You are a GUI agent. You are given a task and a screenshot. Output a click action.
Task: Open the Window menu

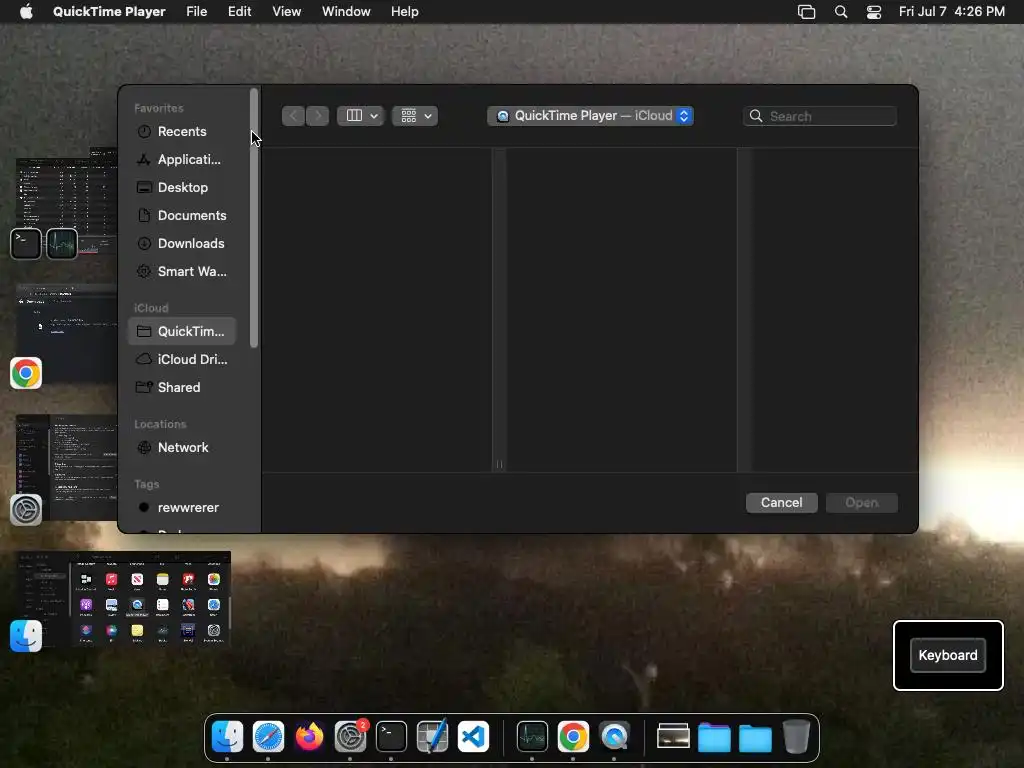(346, 12)
